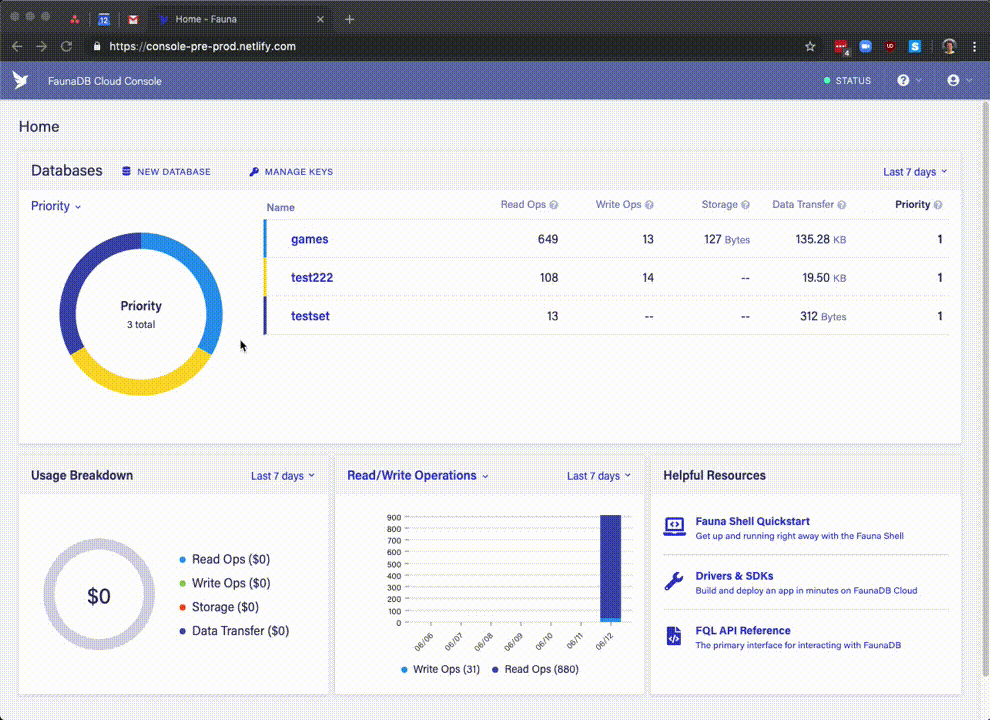Bookmark this page with the star icon
Screen dimensions: 990x720
tap(810, 46)
